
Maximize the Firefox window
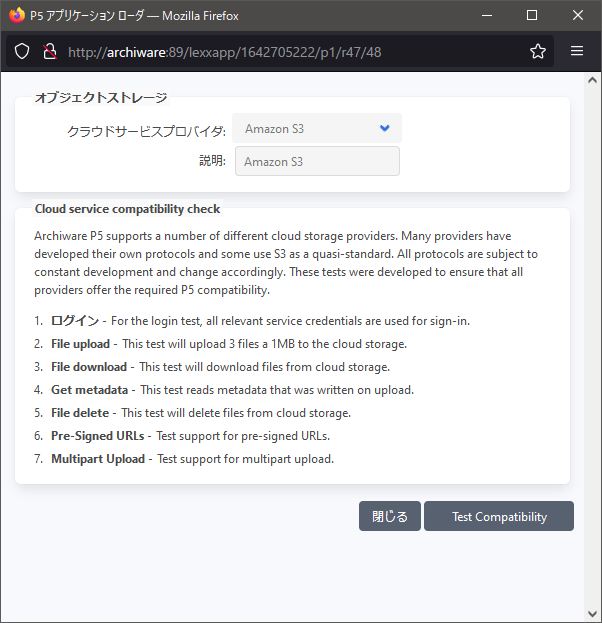pyautogui.click(x=532, y=15)
